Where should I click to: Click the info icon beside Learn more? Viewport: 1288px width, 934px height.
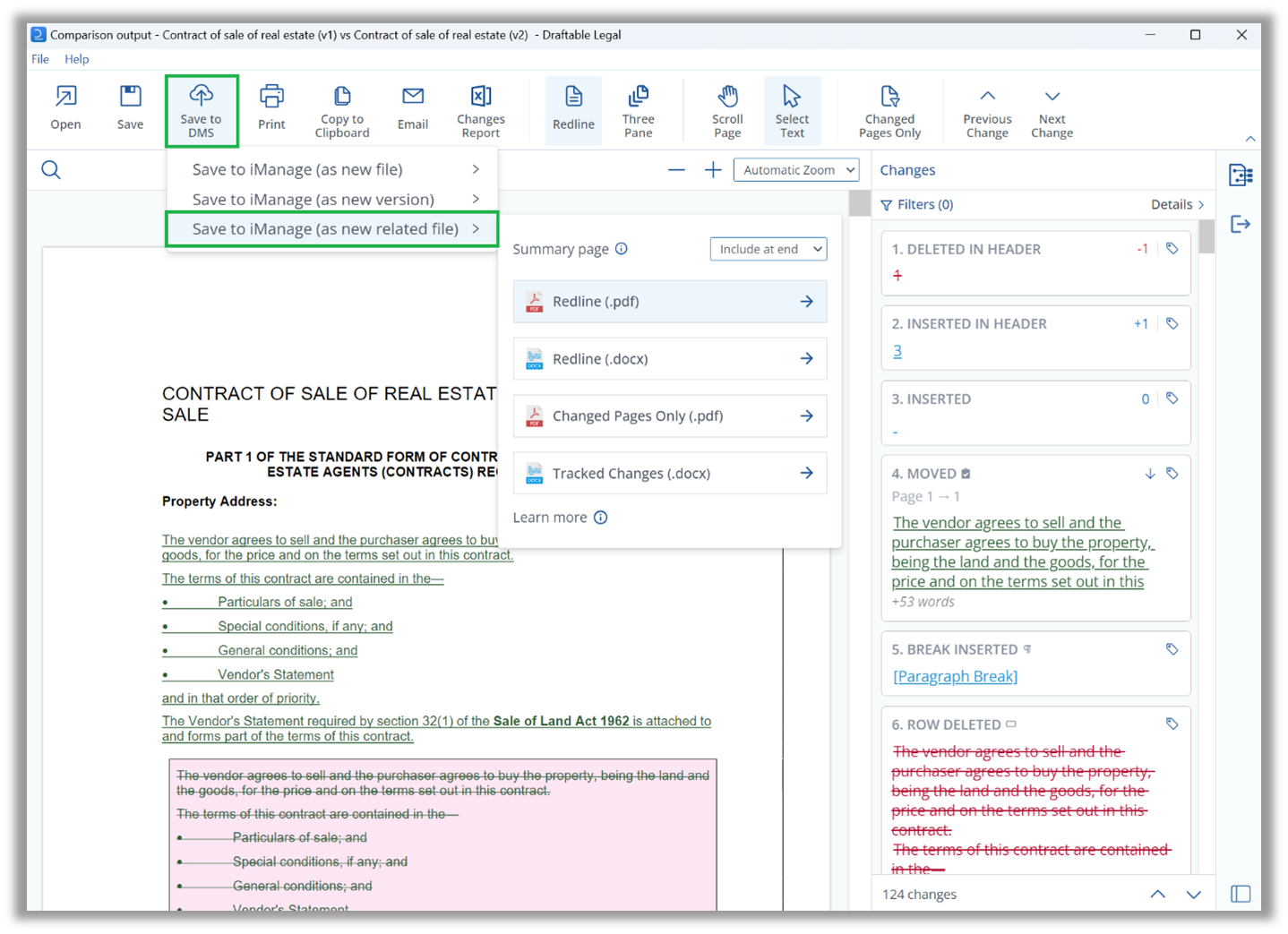(x=601, y=518)
